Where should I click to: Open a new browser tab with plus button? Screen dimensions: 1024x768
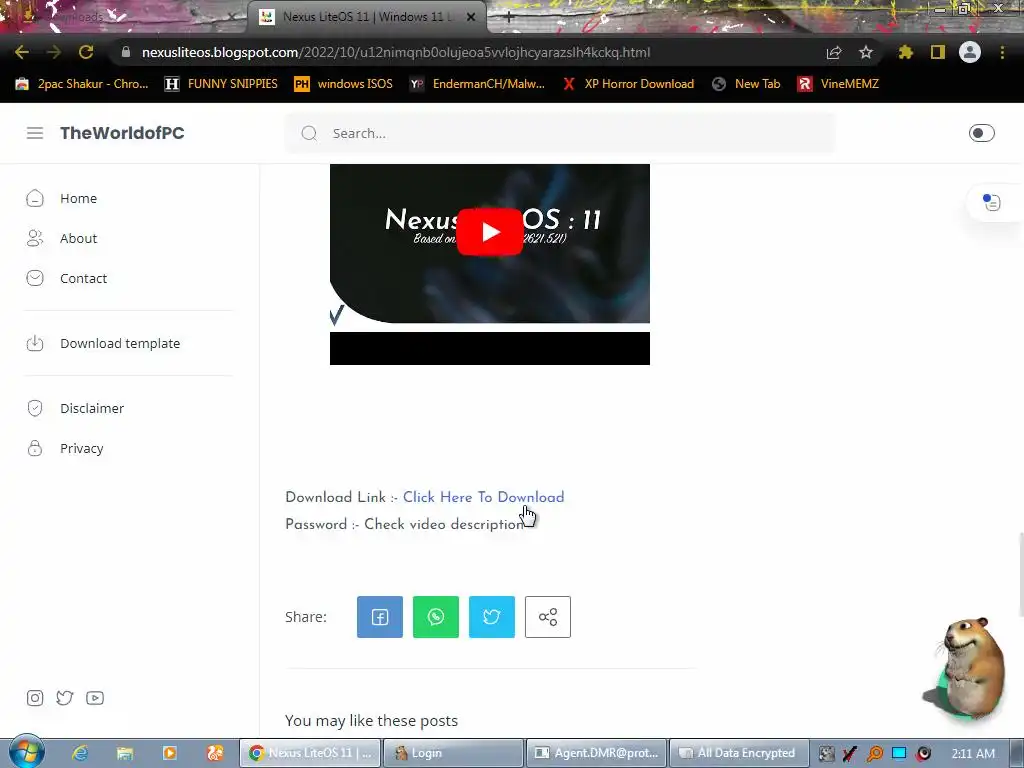[509, 16]
